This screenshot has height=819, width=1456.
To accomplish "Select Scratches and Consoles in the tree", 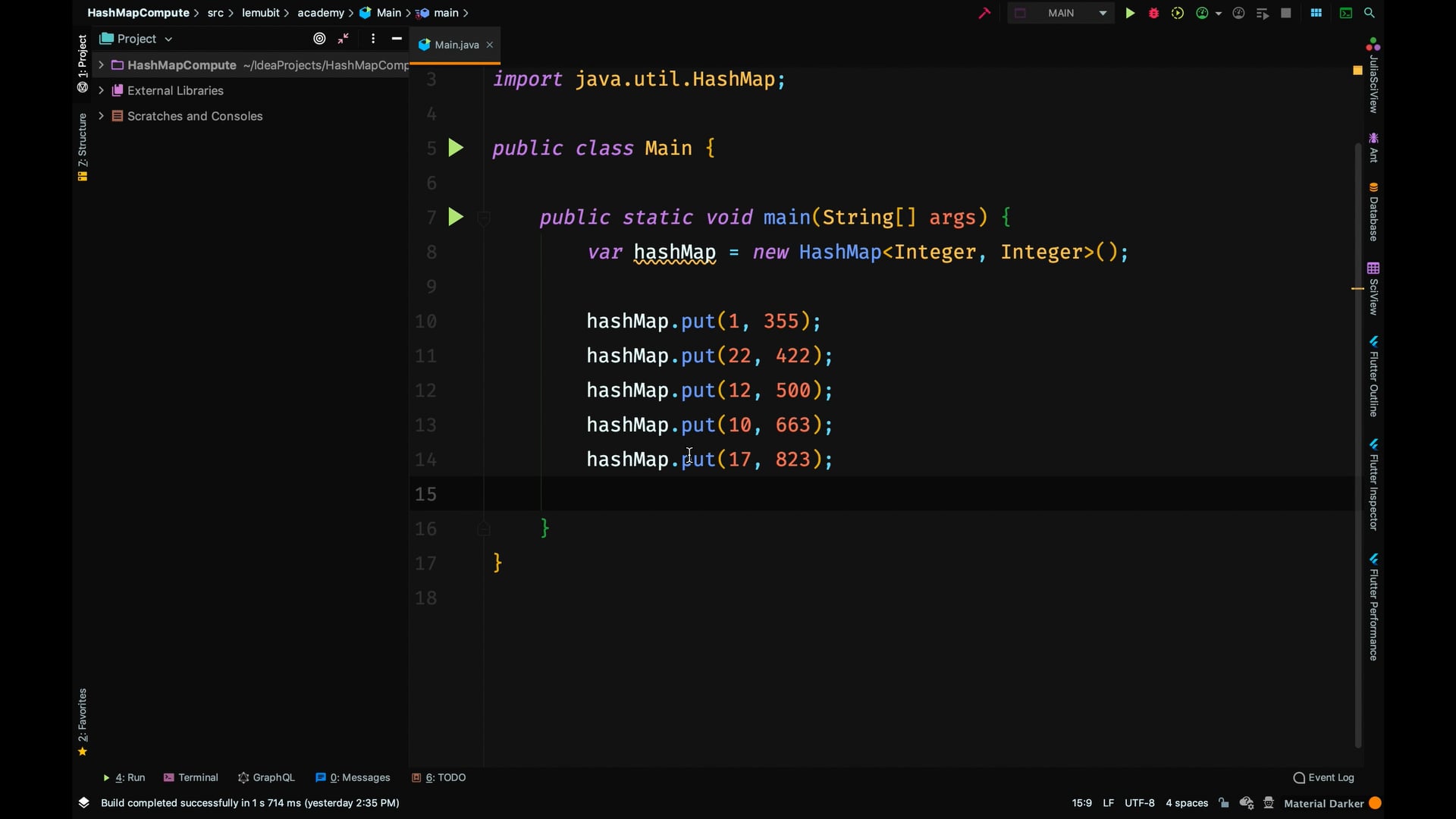I will (195, 116).
